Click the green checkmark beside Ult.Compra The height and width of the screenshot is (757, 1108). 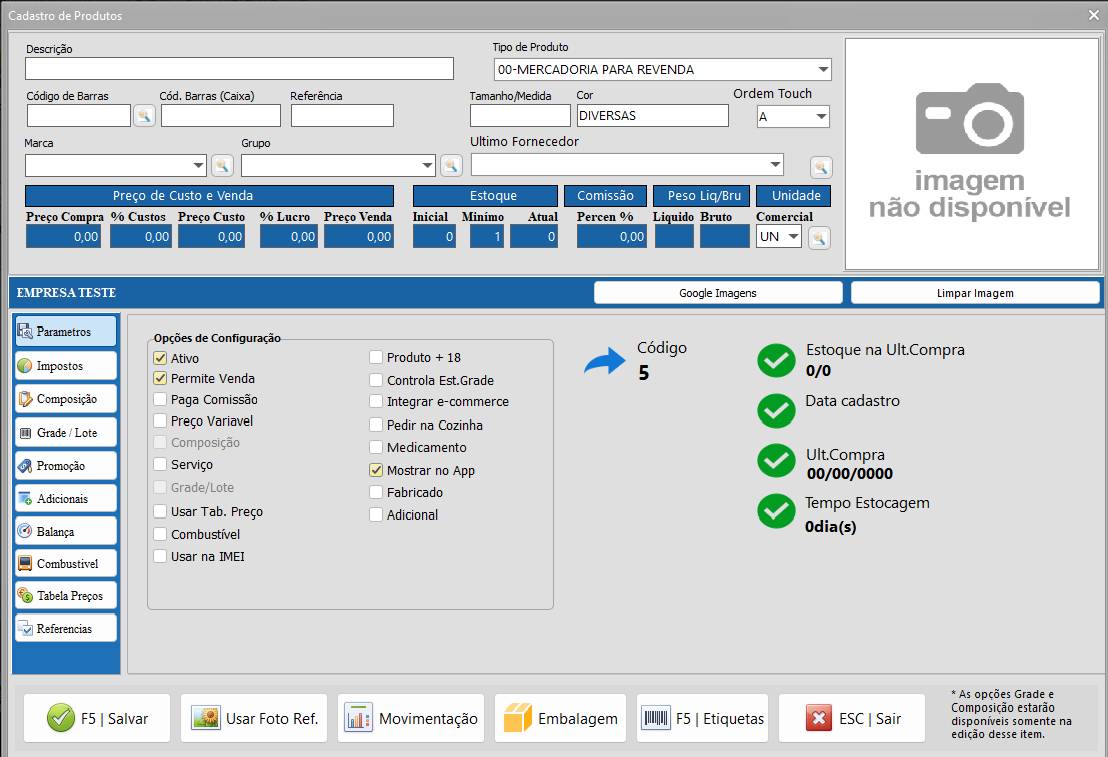coord(777,461)
